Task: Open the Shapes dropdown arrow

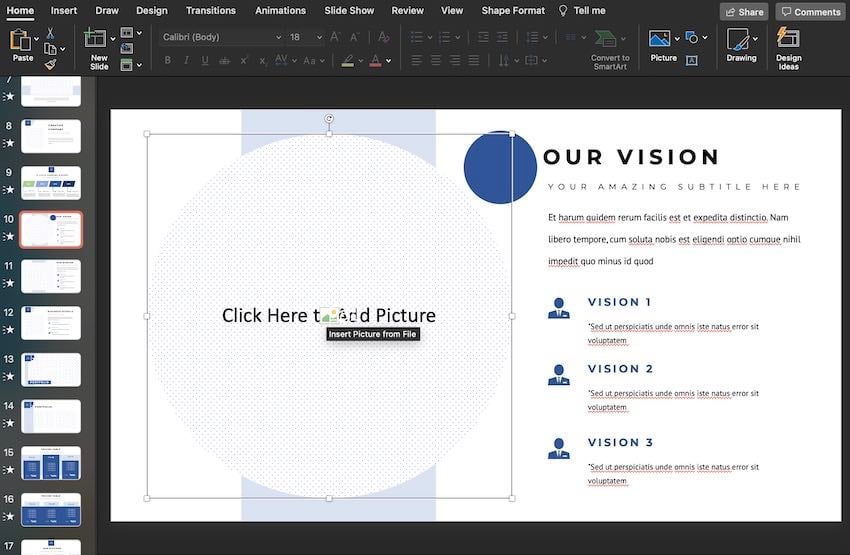Action: coord(705,38)
